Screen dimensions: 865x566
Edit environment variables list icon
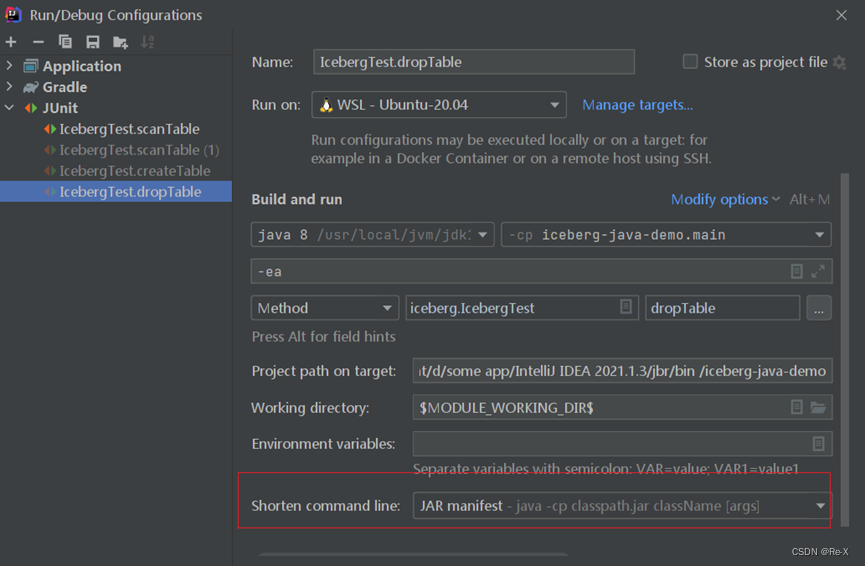point(819,444)
